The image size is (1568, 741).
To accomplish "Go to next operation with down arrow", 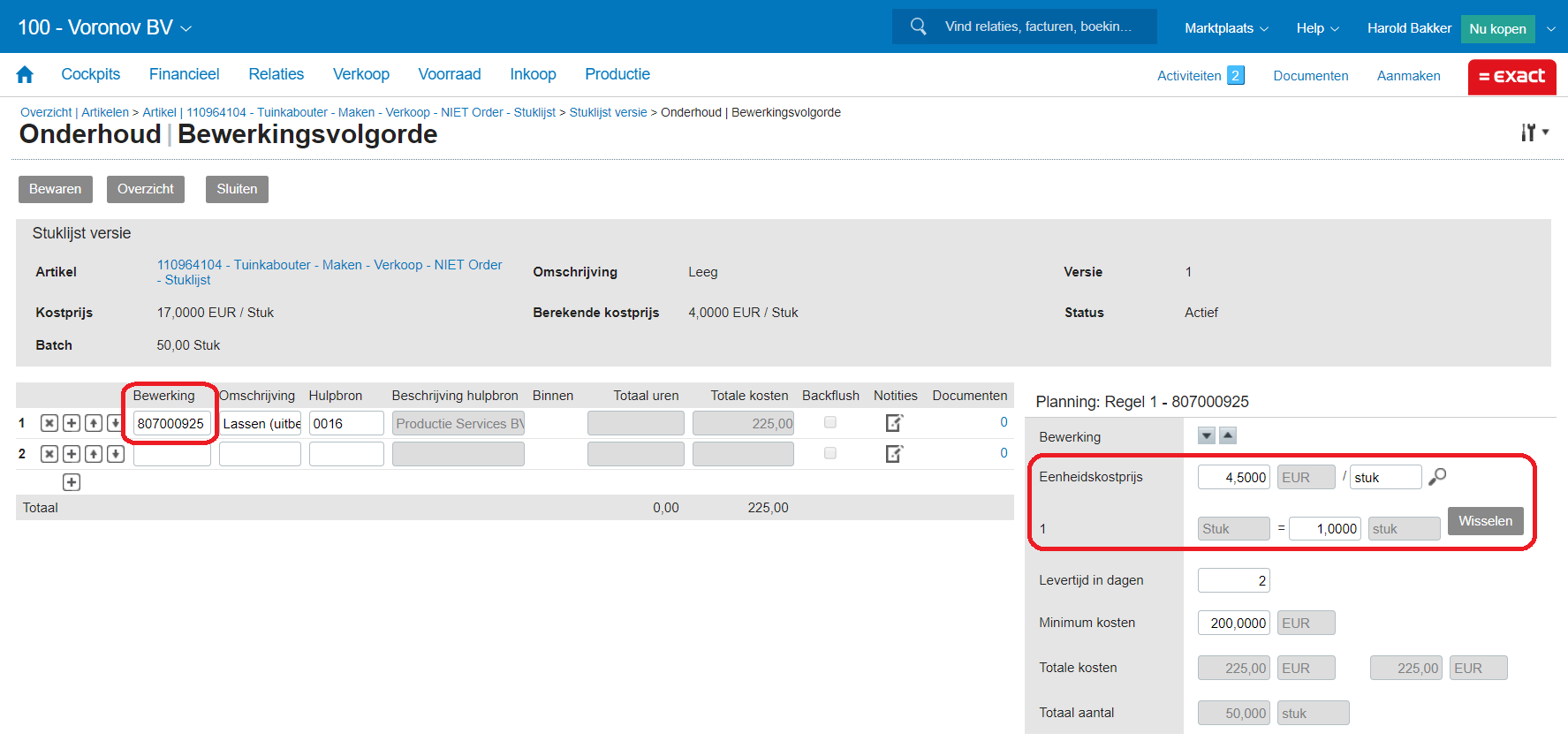I will [1207, 435].
